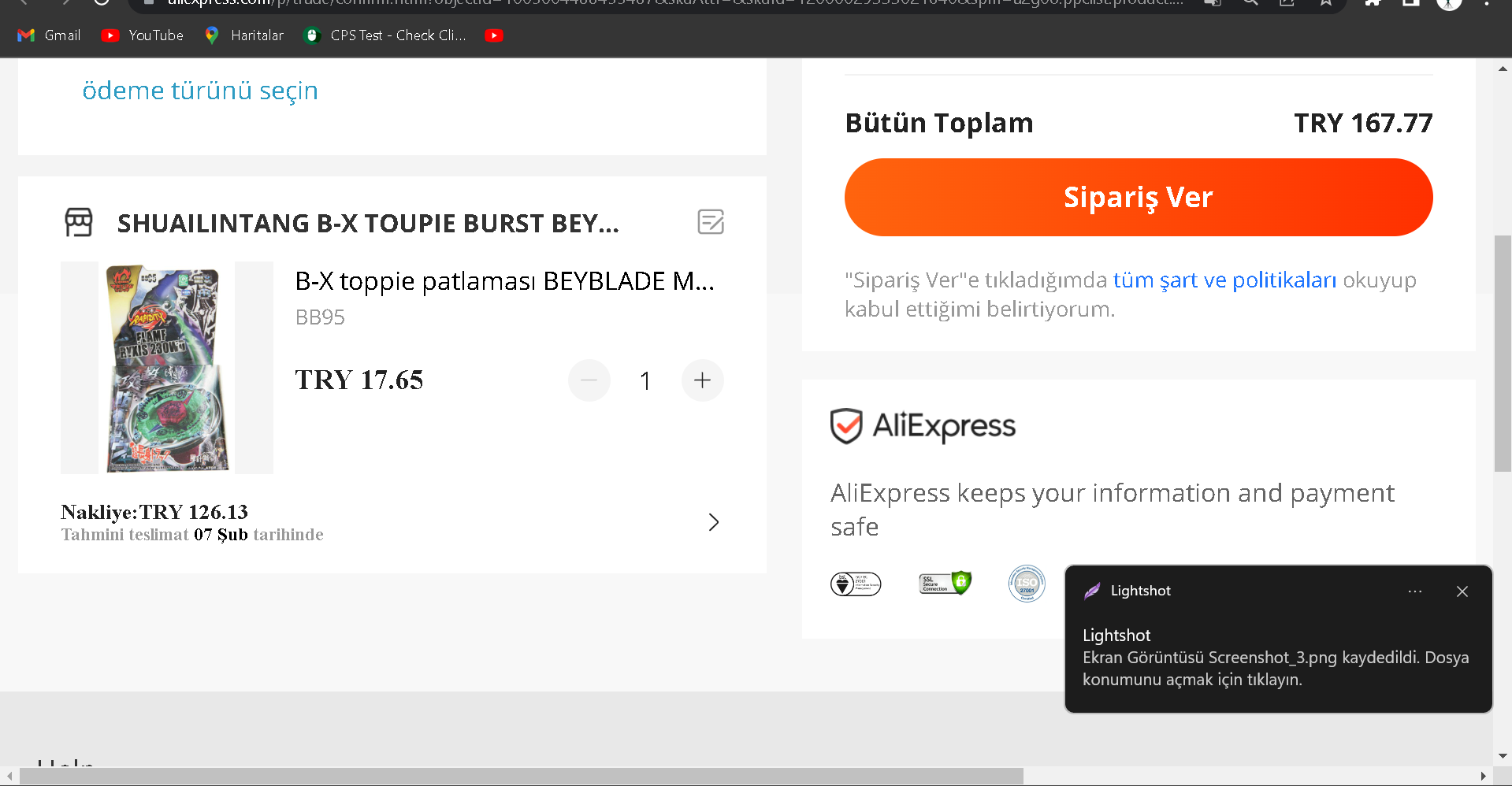Click the Sipariş Ver button
Viewport: 1512px width, 786px height.
[1139, 197]
